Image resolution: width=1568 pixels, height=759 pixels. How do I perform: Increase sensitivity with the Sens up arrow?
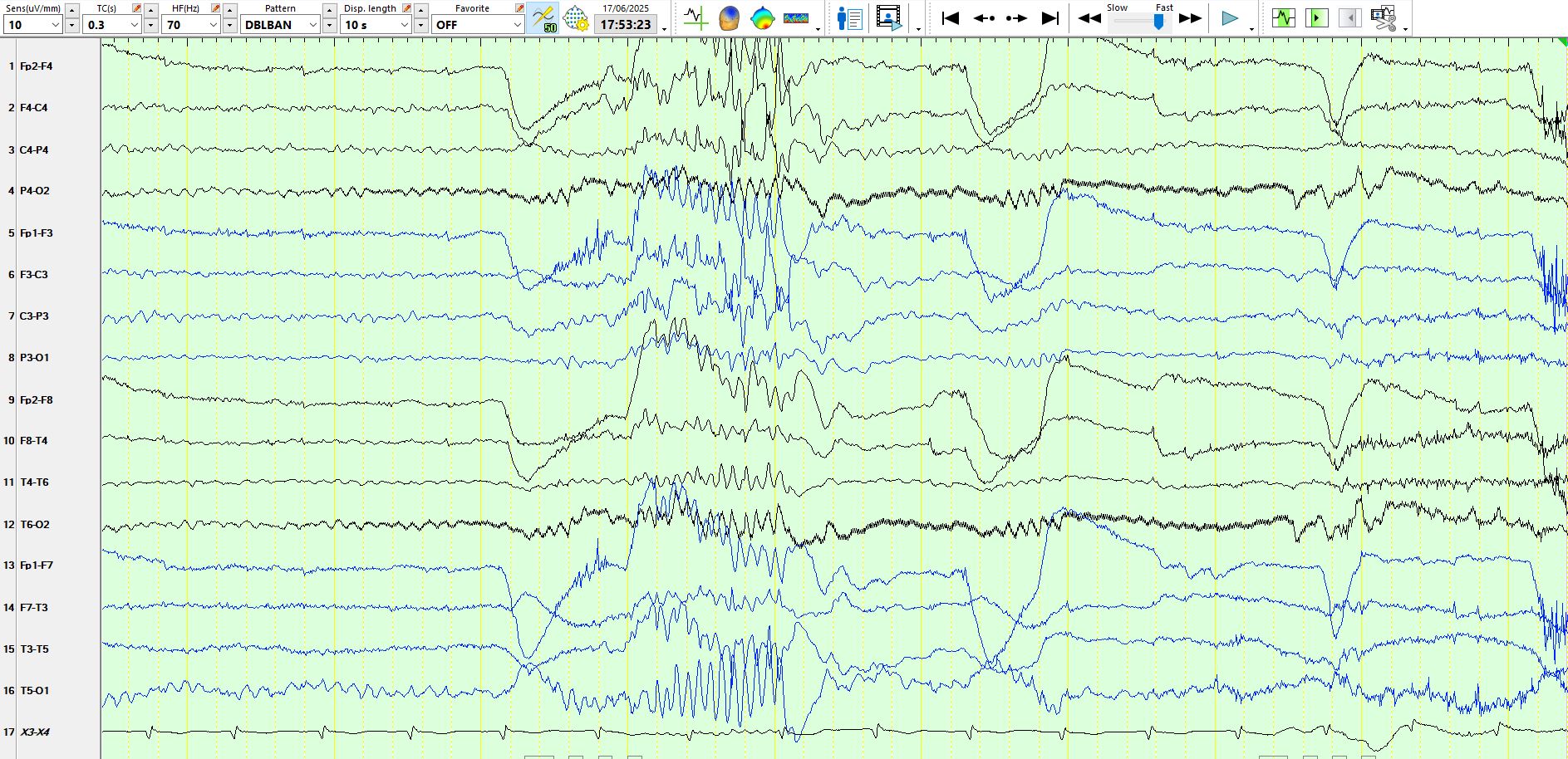coord(72,10)
